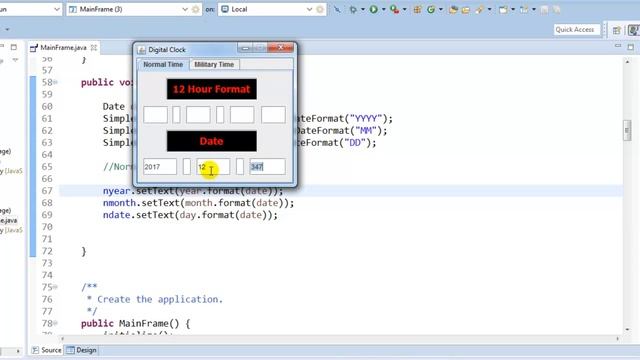Maximize the left panel view icon
This screenshot has height=360, width=640.
click(x=13, y=47)
